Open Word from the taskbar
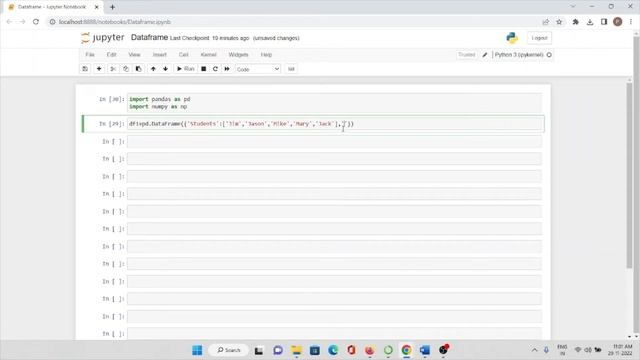The width and height of the screenshot is (640, 360). (x=424, y=350)
